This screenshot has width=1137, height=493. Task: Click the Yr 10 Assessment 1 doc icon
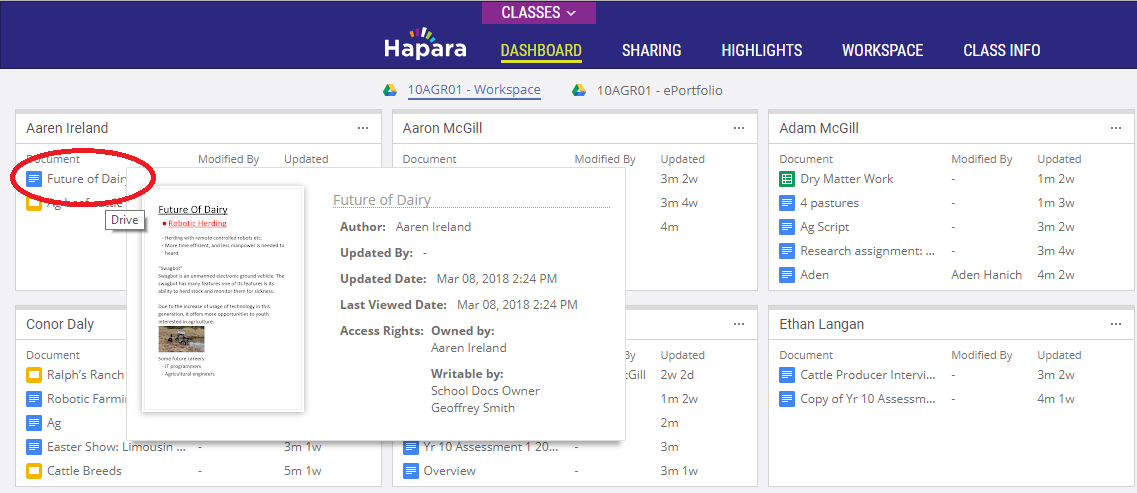[410, 447]
